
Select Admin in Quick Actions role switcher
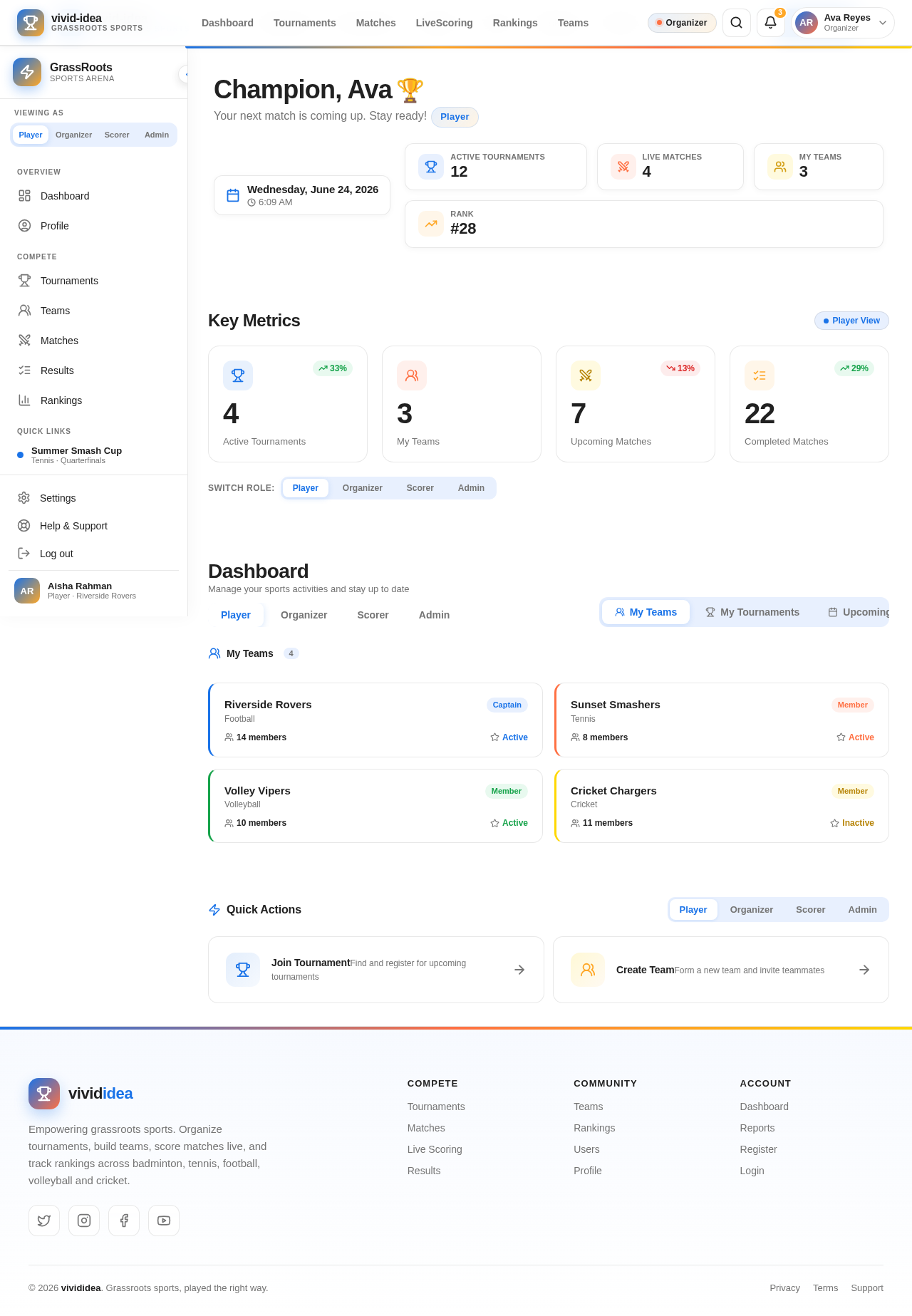863,910
